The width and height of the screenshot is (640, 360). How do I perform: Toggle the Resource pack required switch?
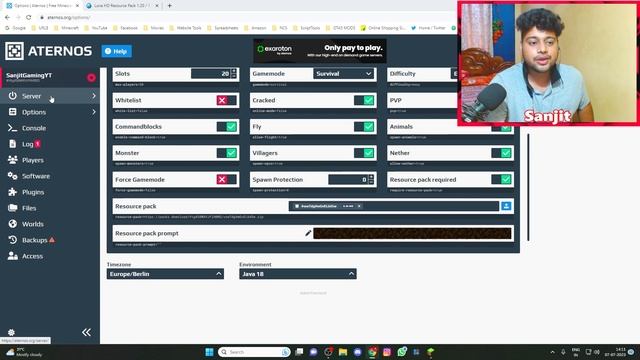coord(502,180)
